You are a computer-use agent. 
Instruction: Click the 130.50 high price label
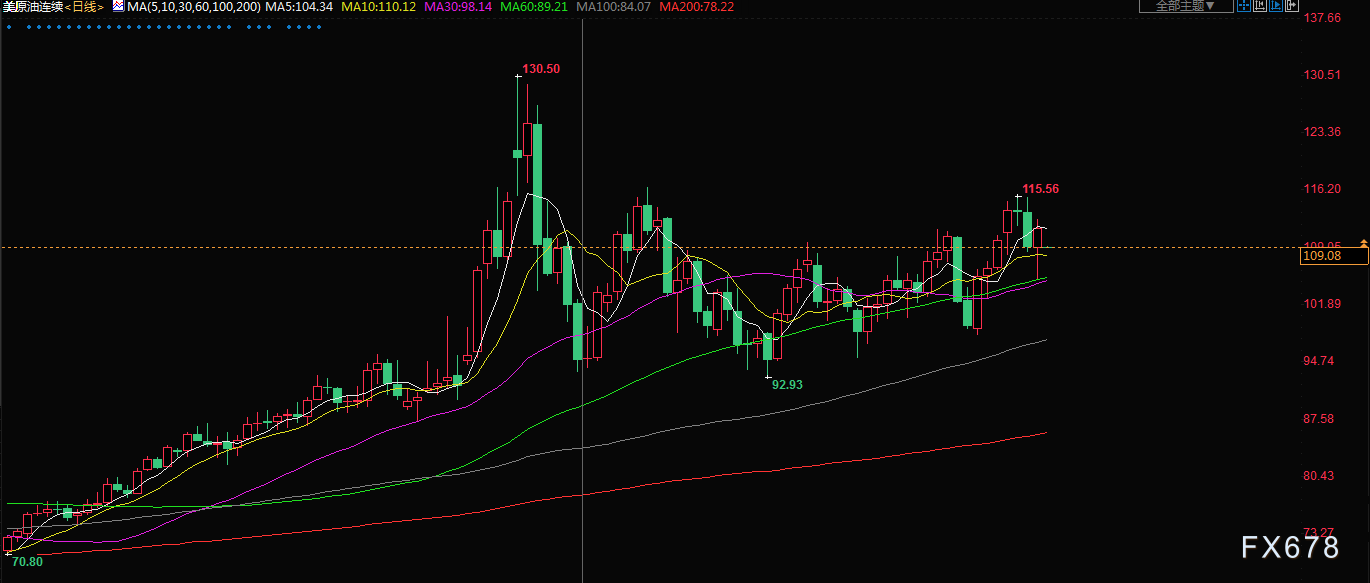[541, 69]
